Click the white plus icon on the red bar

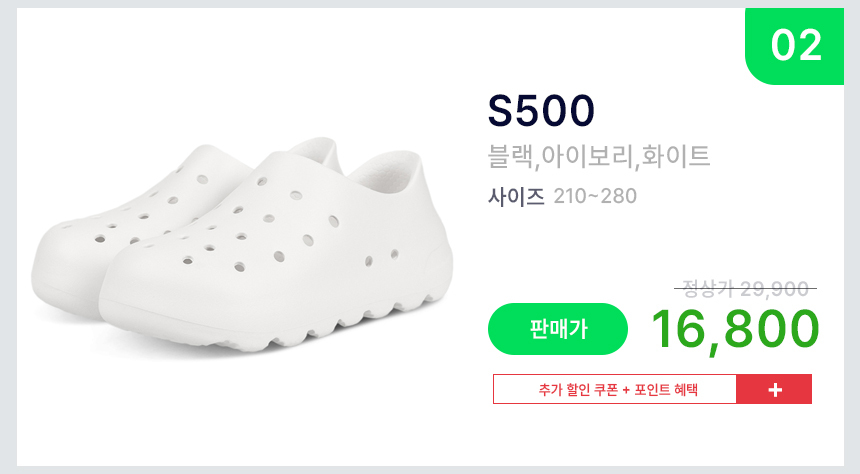click(x=774, y=390)
